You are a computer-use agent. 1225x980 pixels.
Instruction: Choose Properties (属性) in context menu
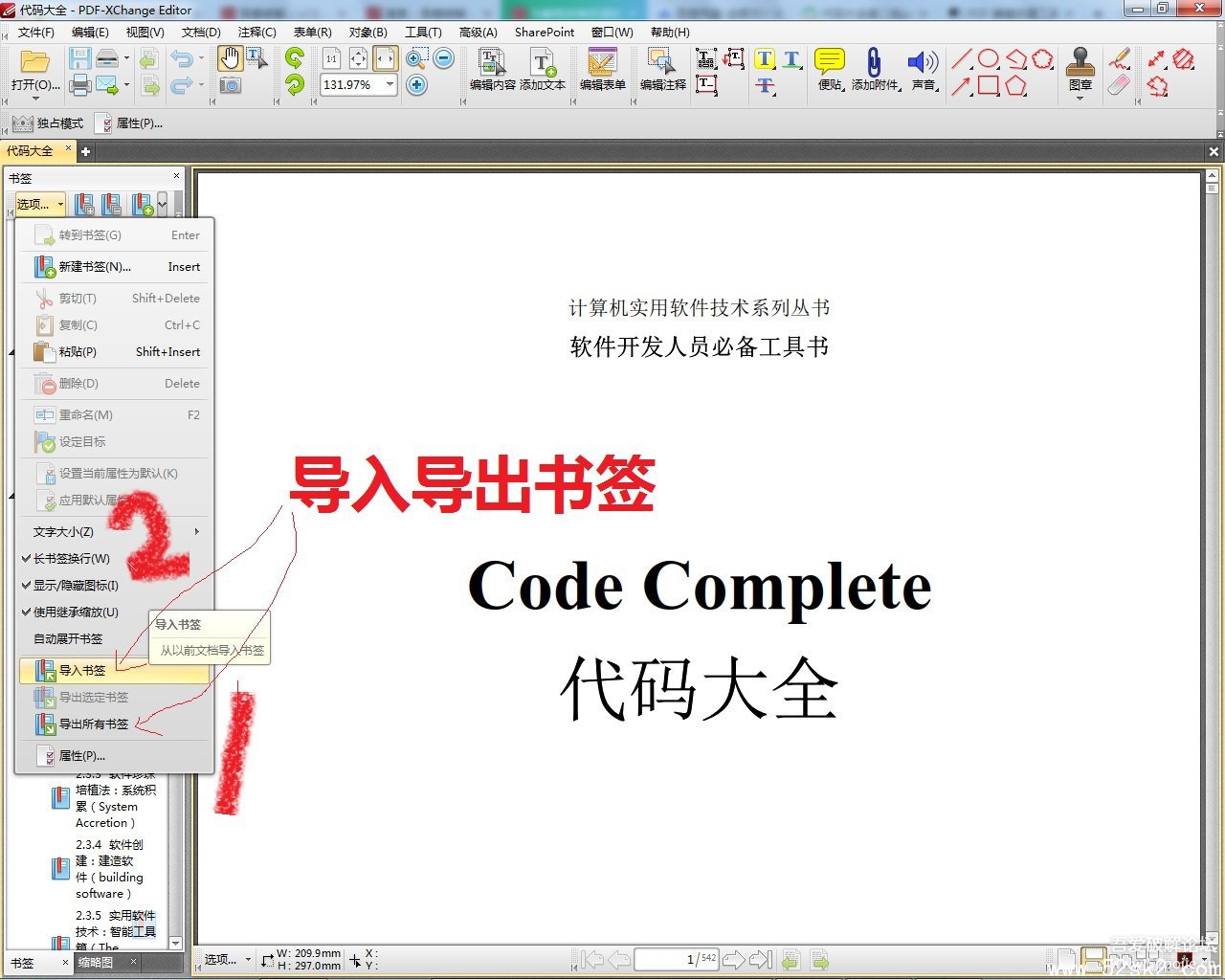point(115,756)
